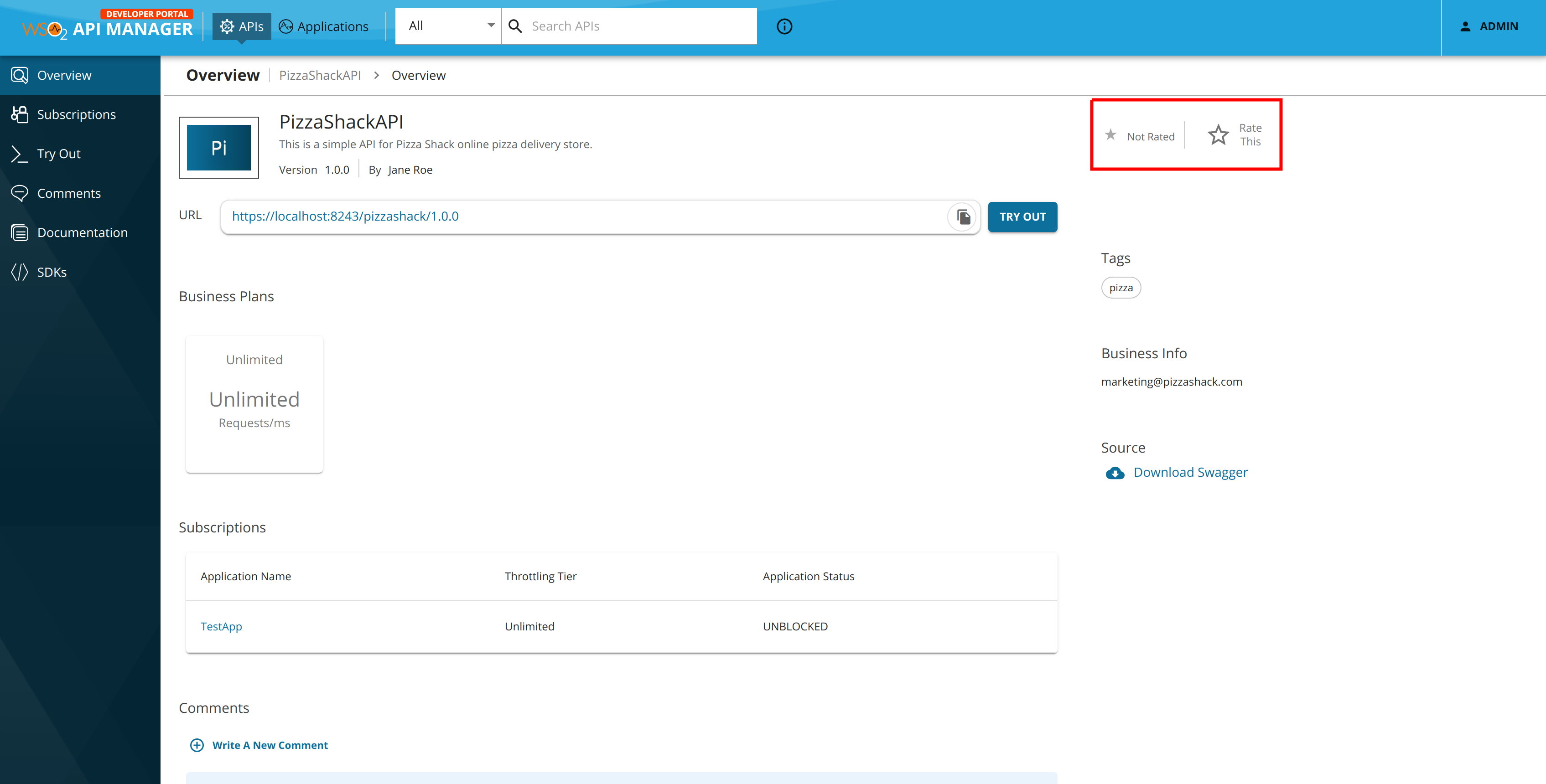This screenshot has width=1546, height=784.
Task: Click the search magnifier icon
Action: tap(515, 26)
